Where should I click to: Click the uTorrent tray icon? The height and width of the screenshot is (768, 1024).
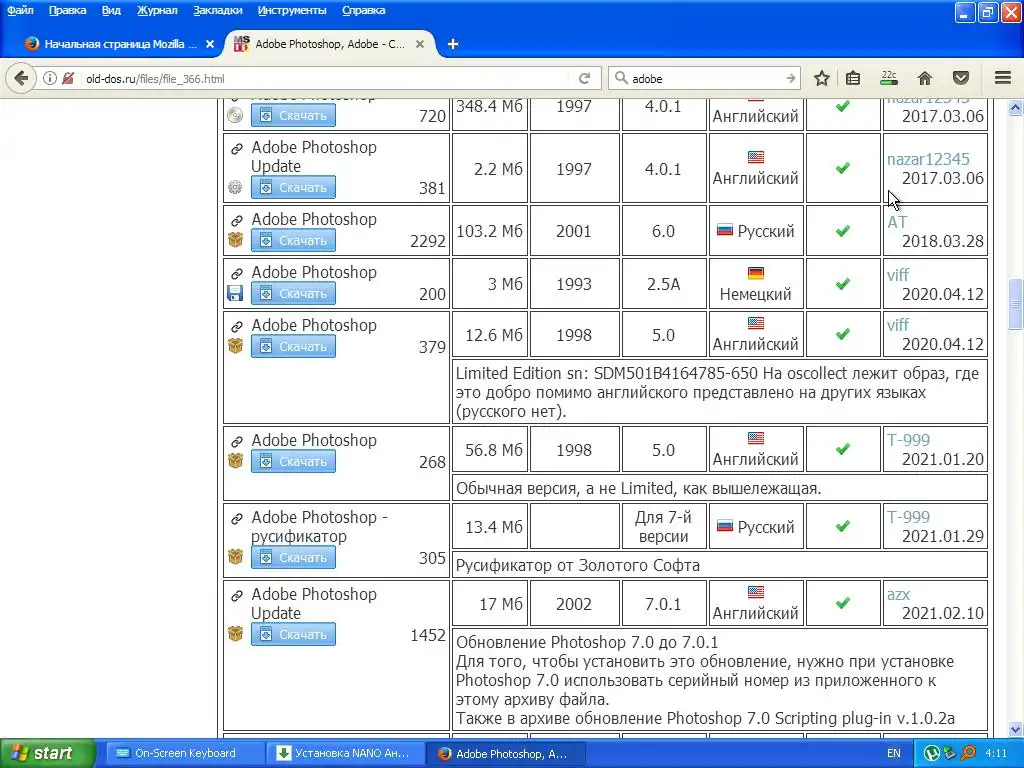(932, 753)
